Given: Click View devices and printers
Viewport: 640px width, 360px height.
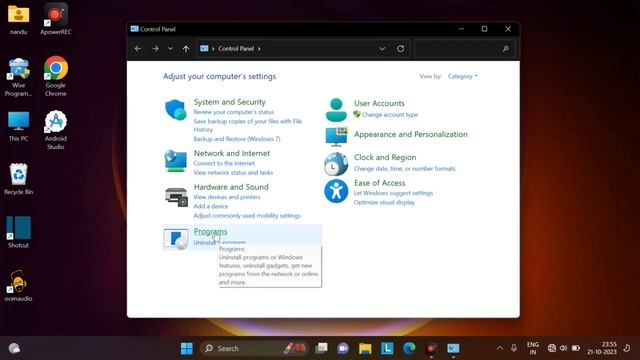Looking at the screenshot, I should click(x=227, y=197).
